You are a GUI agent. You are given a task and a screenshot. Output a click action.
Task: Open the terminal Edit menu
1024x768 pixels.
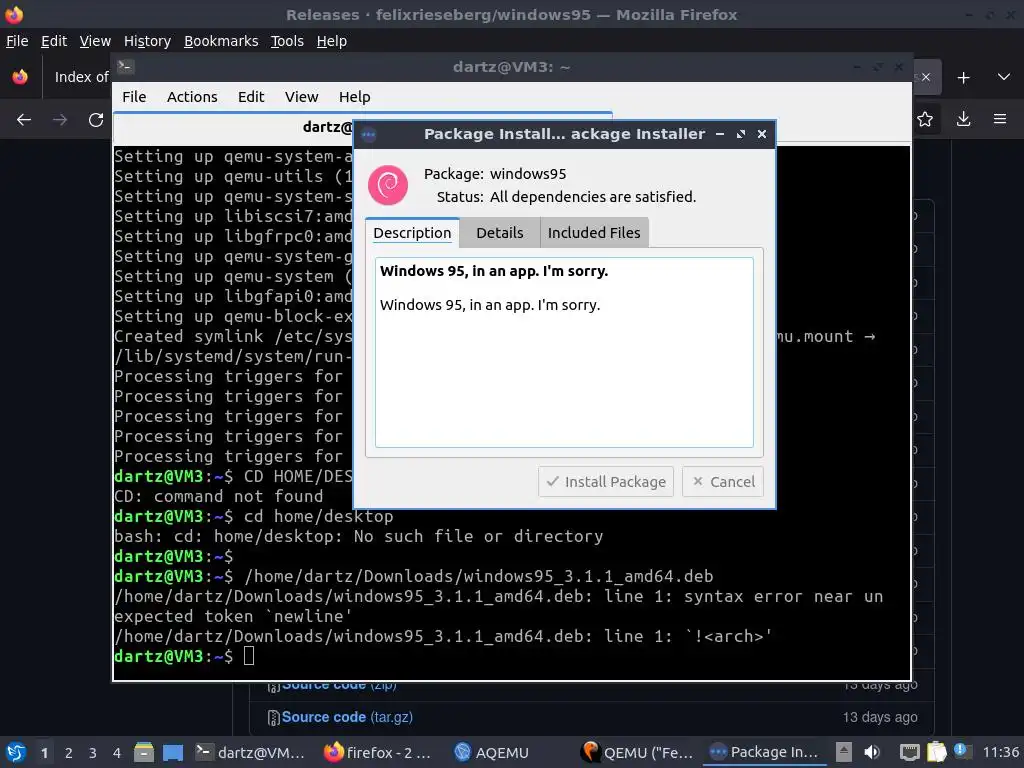coord(251,97)
